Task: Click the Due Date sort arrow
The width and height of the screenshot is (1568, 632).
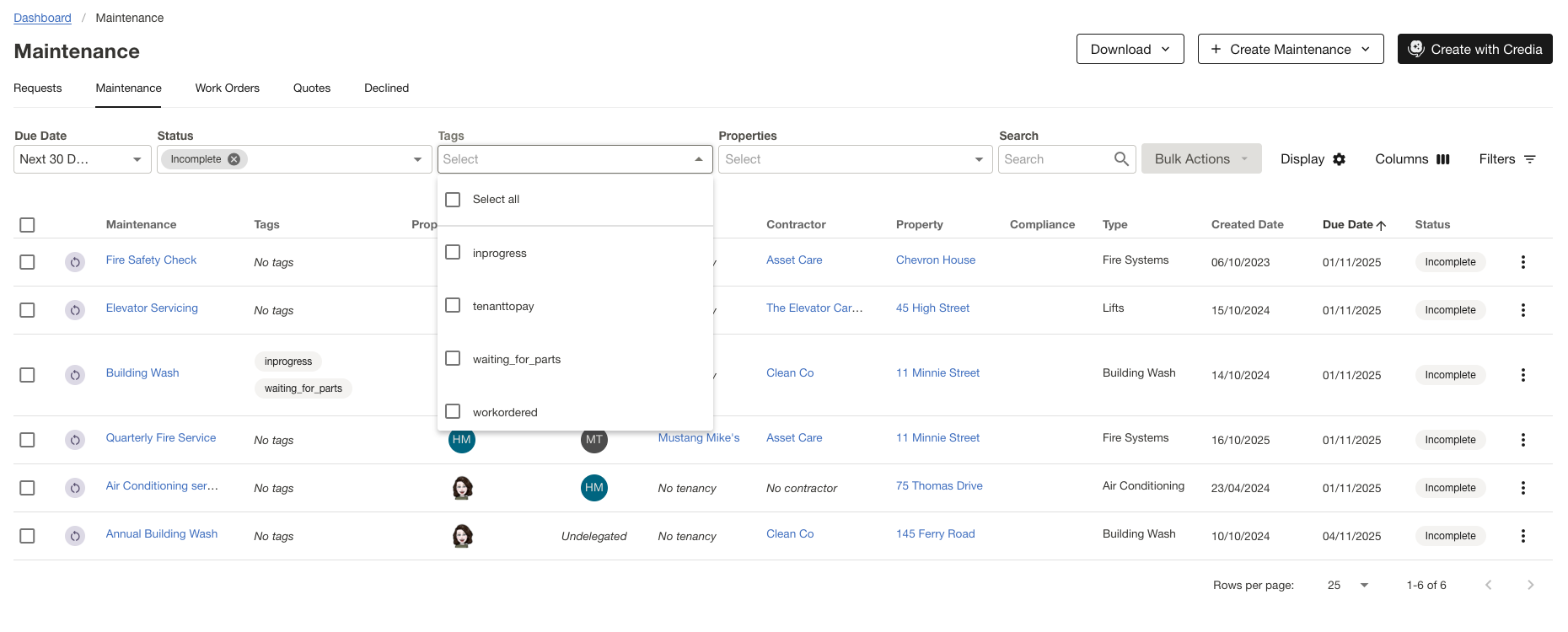Action: (1381, 225)
